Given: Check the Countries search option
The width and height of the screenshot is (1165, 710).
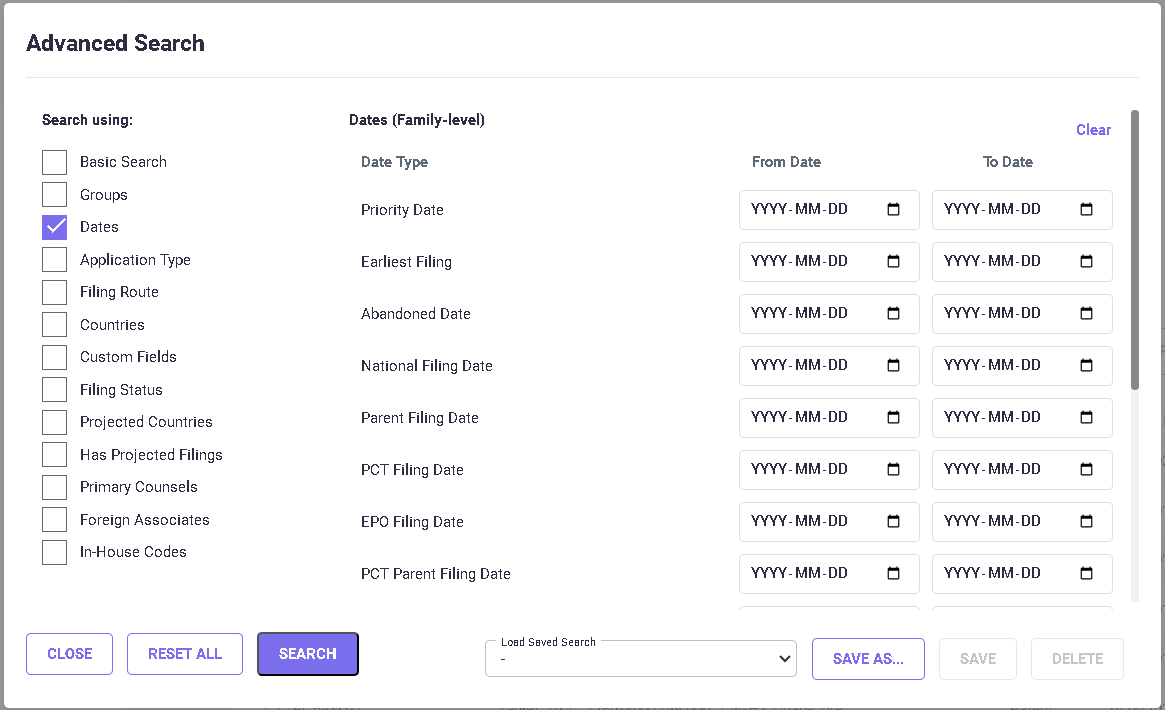Looking at the screenshot, I should (55, 325).
